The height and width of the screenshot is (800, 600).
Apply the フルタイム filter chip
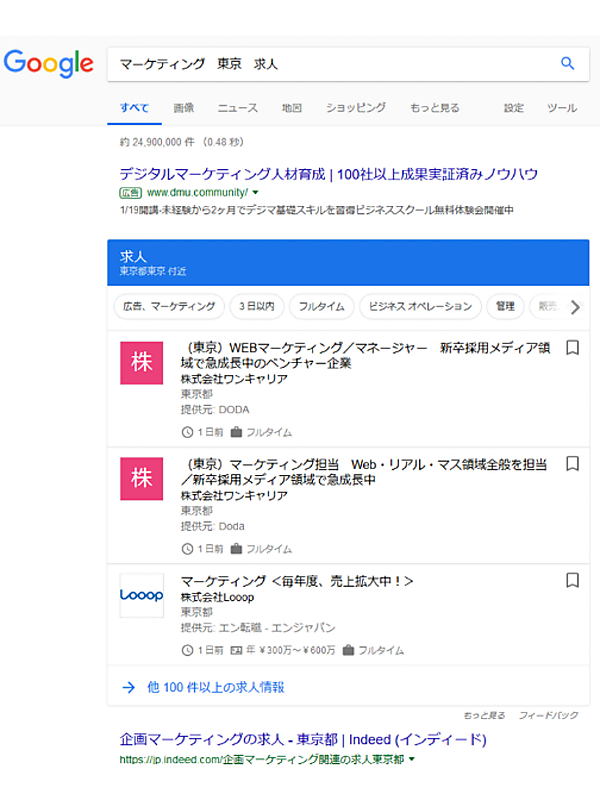[321, 306]
